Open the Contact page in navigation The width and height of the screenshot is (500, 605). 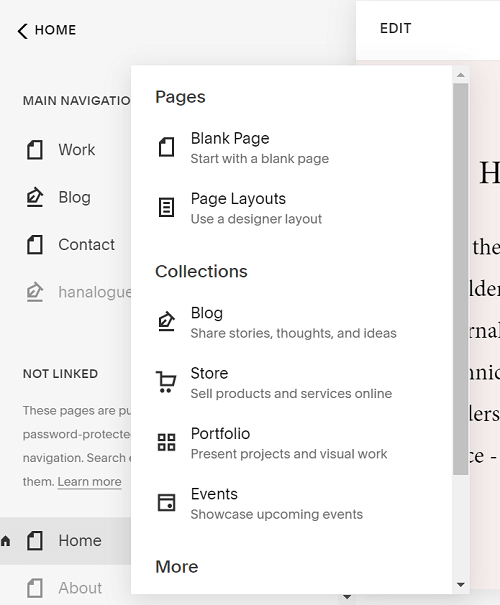point(86,245)
